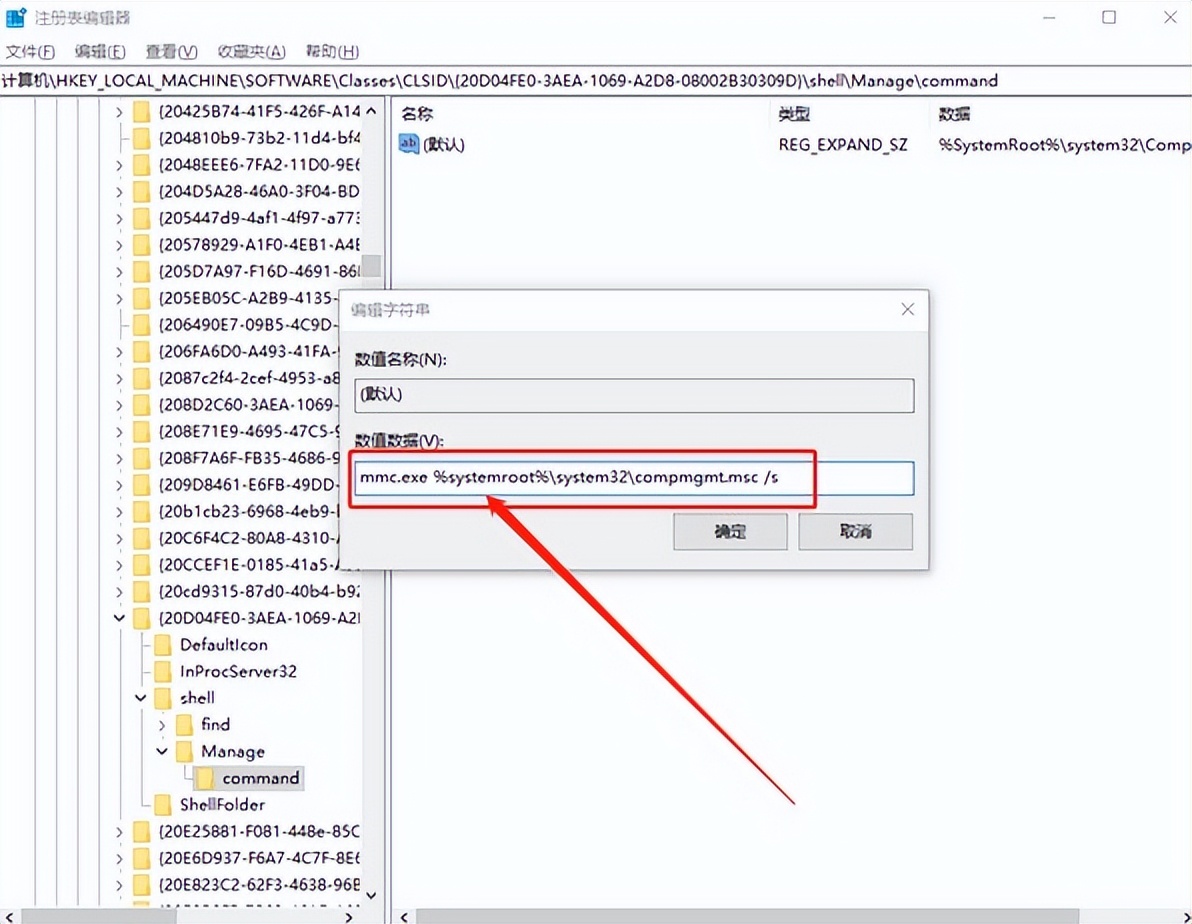Select folder icon of {204810b9-73b2-11d4
Image resolution: width=1192 pixels, height=924 pixels.
141,138
